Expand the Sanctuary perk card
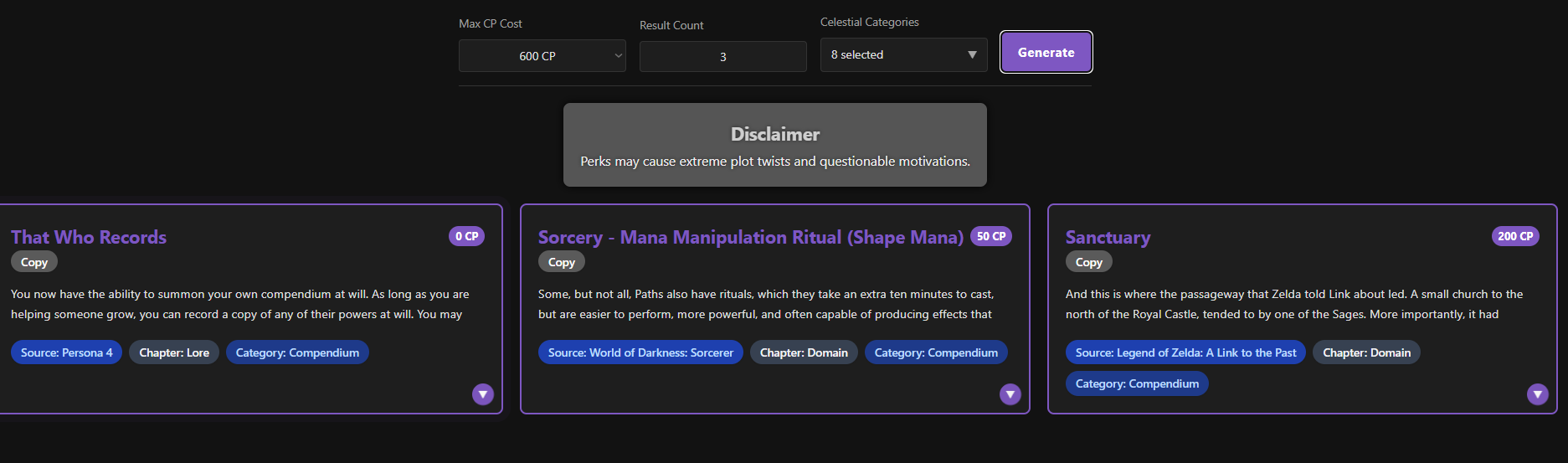Image resolution: width=1568 pixels, height=463 pixels. click(1537, 394)
